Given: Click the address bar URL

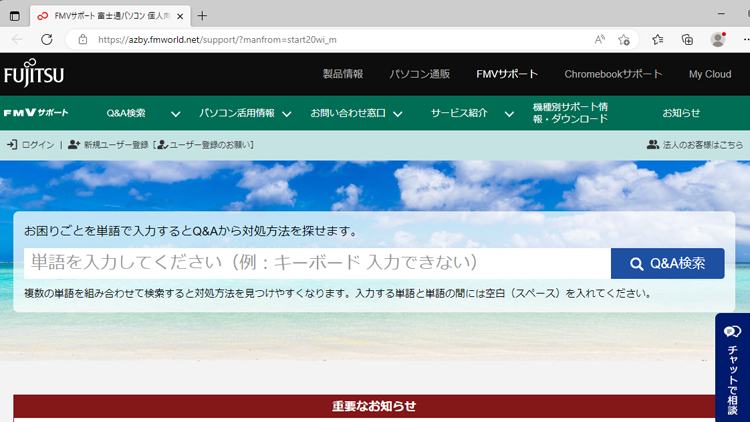Looking at the screenshot, I should (217, 40).
